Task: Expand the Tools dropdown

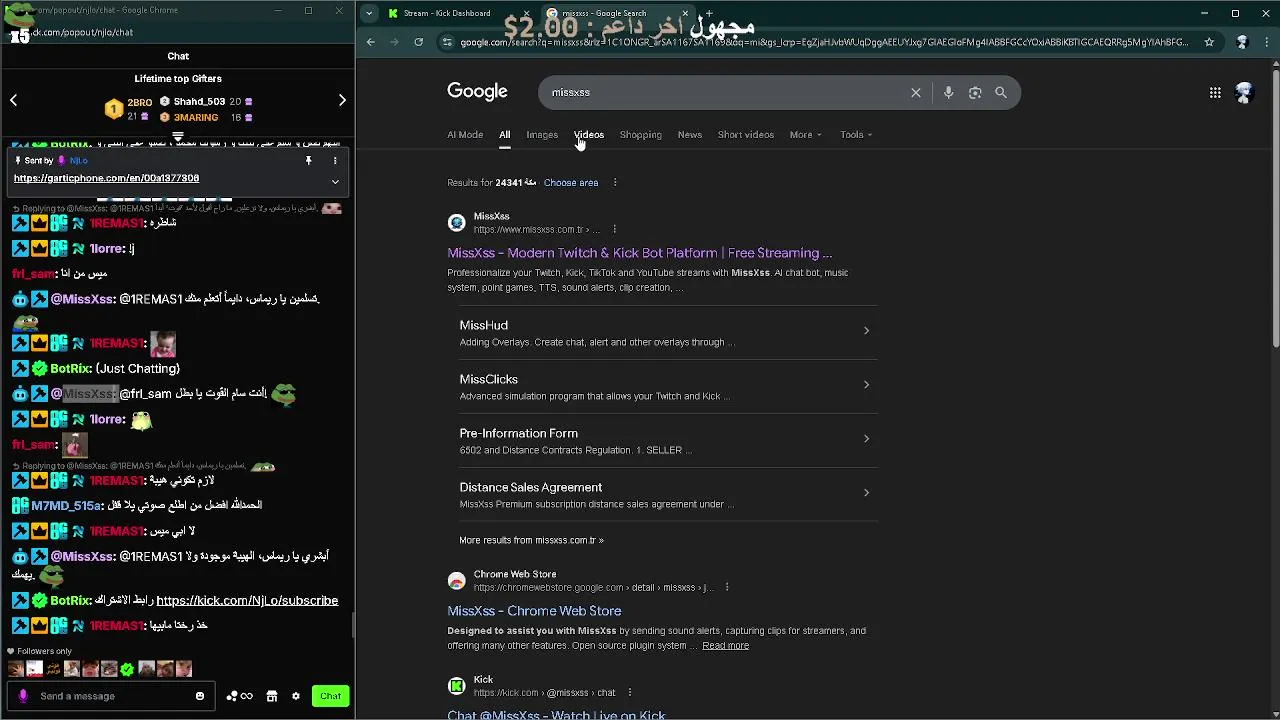Action: point(856,134)
